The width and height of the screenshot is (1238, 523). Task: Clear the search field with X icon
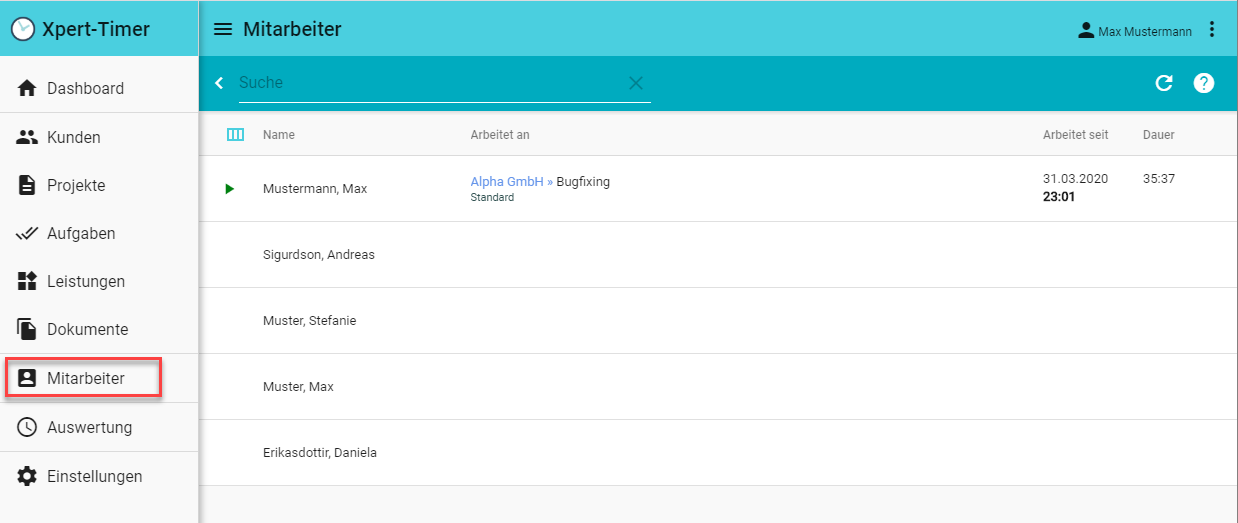[635, 83]
